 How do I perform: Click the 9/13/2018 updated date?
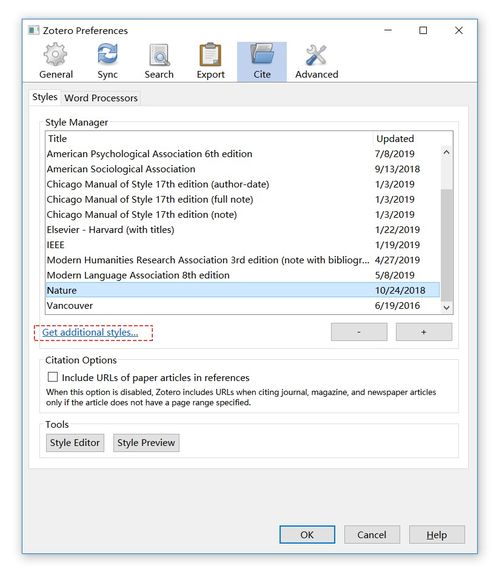(397, 169)
